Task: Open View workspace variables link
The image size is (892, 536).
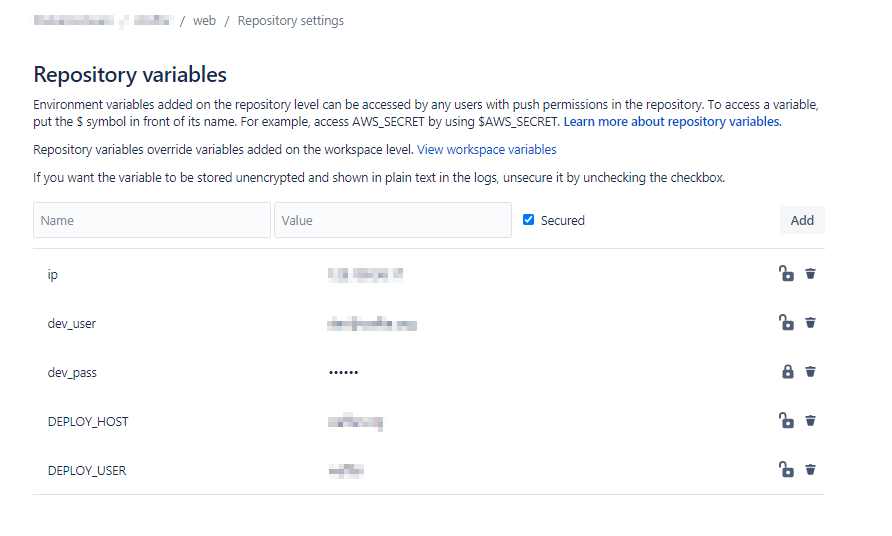Action: coord(486,150)
